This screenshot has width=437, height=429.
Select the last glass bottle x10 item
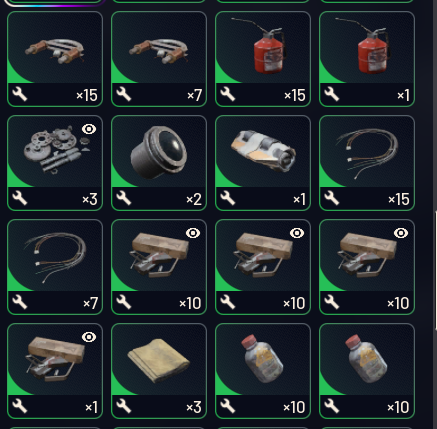pos(367,371)
